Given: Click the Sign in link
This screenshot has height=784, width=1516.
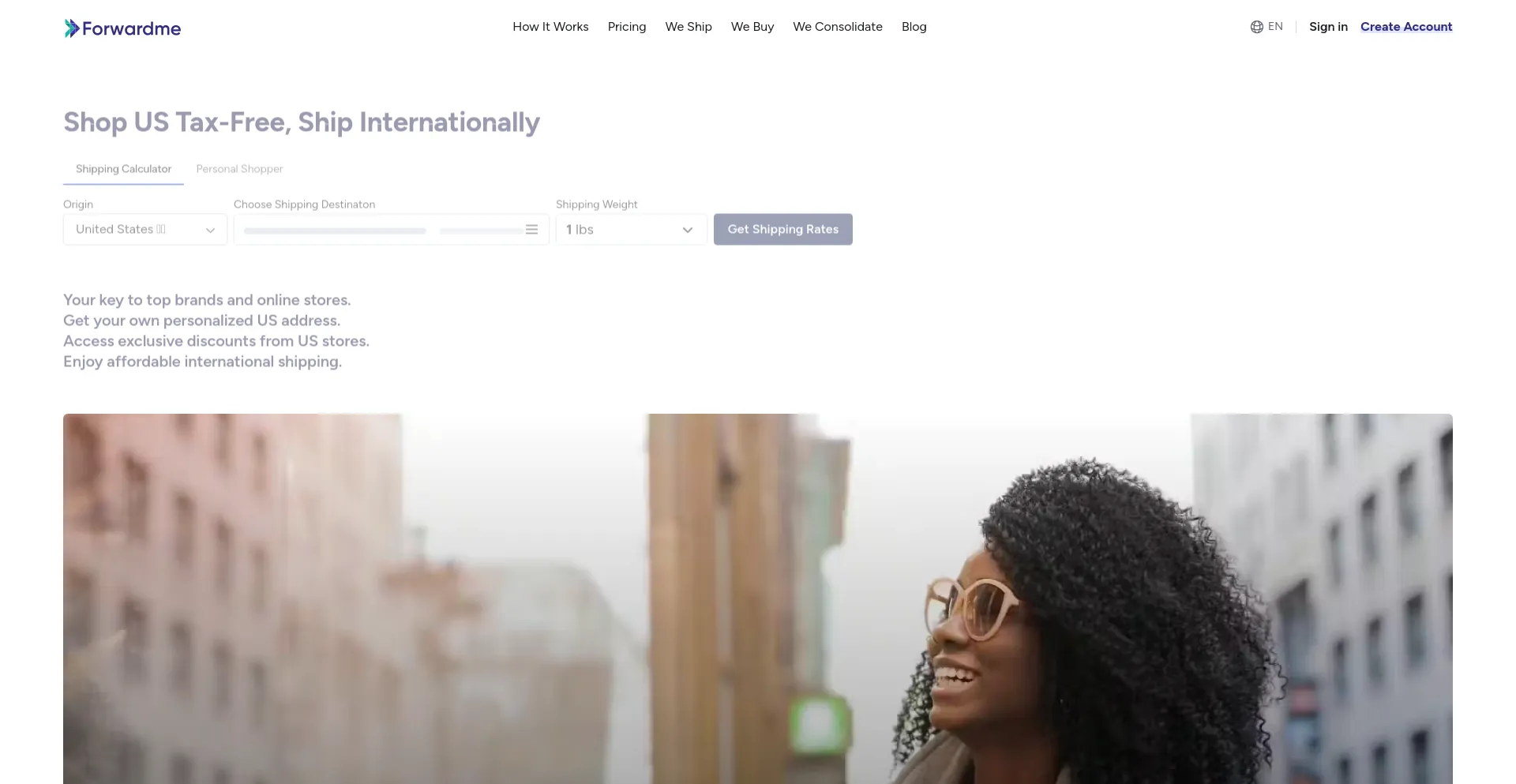Looking at the screenshot, I should [x=1328, y=27].
